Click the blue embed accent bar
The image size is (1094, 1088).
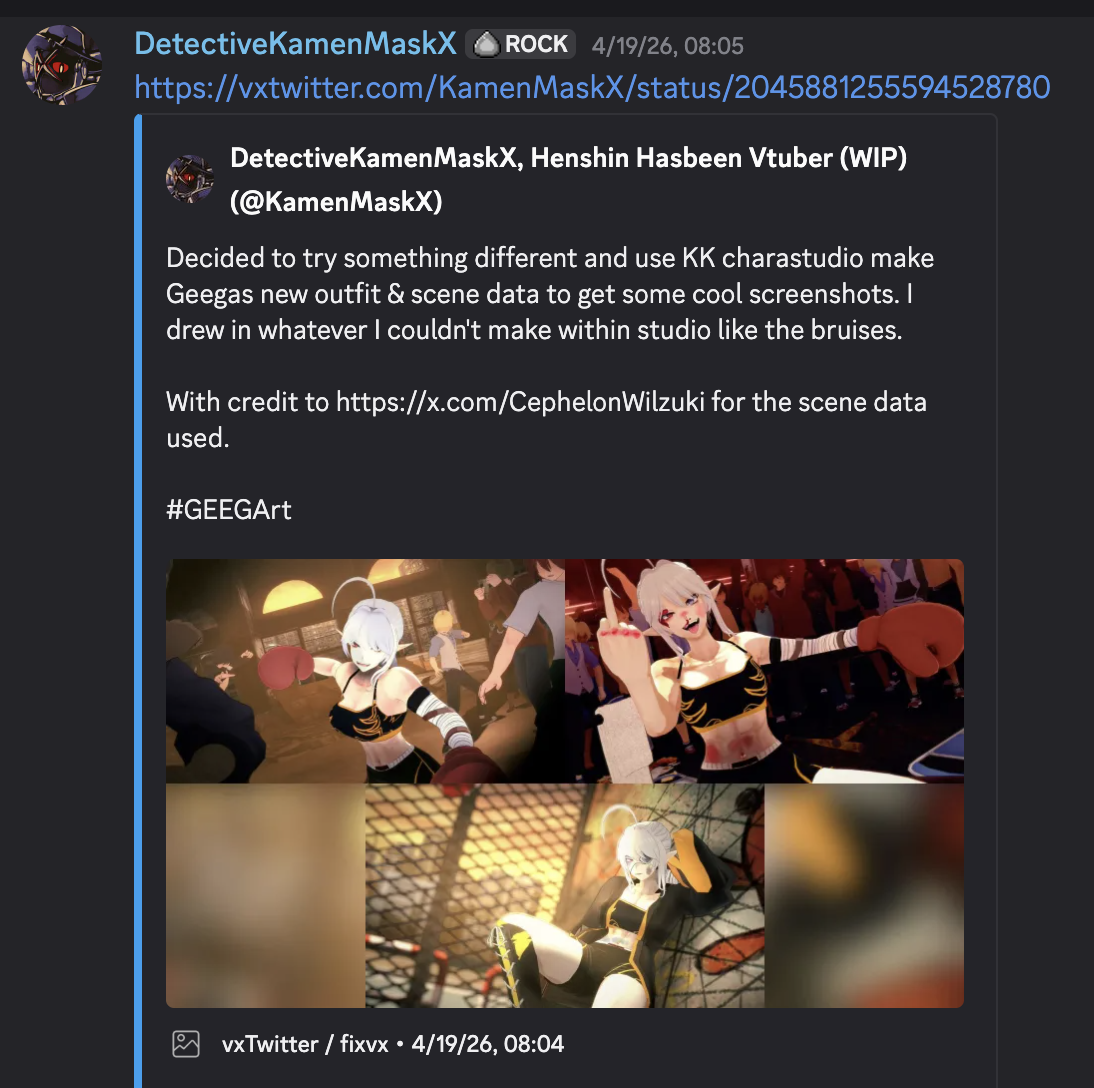click(138, 600)
